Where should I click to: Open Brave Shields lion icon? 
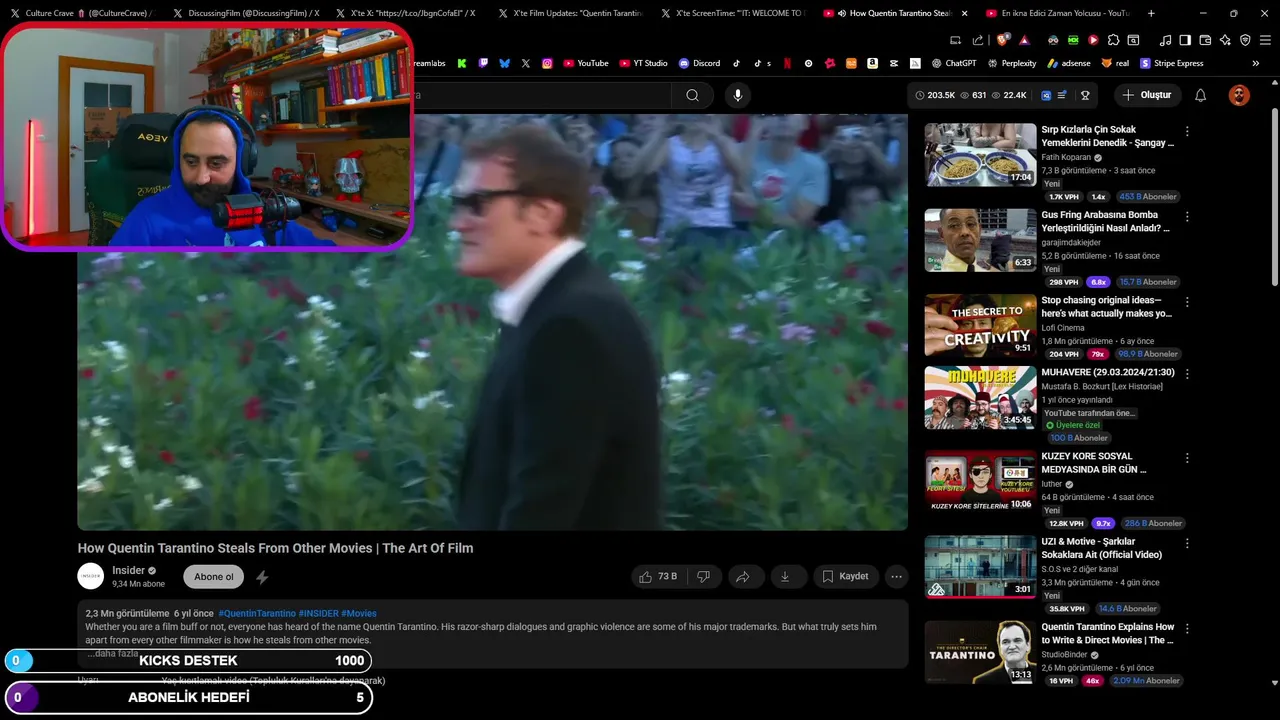(x=1003, y=40)
